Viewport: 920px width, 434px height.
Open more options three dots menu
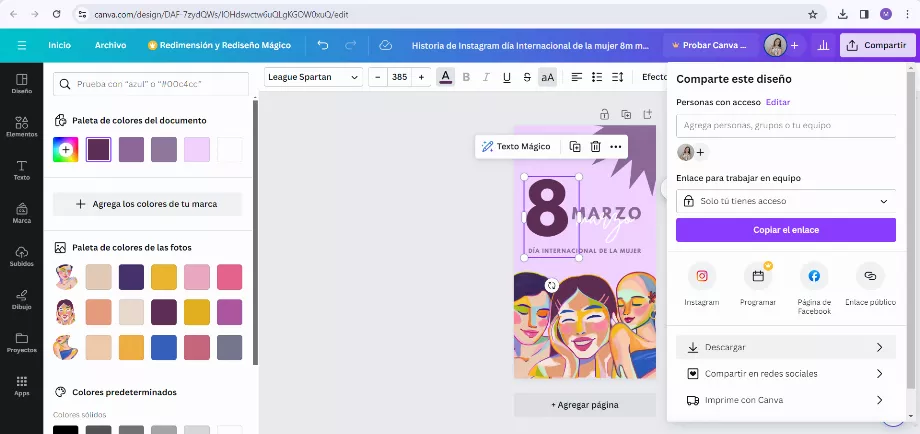coord(615,147)
